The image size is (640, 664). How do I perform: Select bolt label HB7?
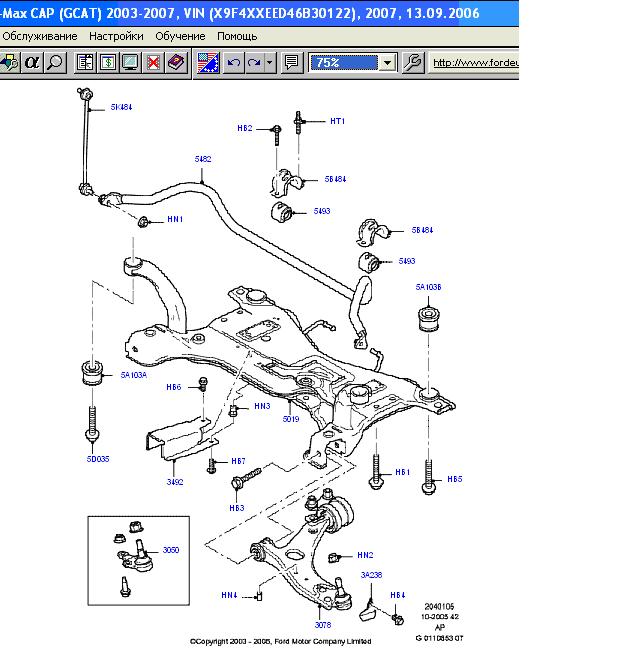[x=238, y=461]
